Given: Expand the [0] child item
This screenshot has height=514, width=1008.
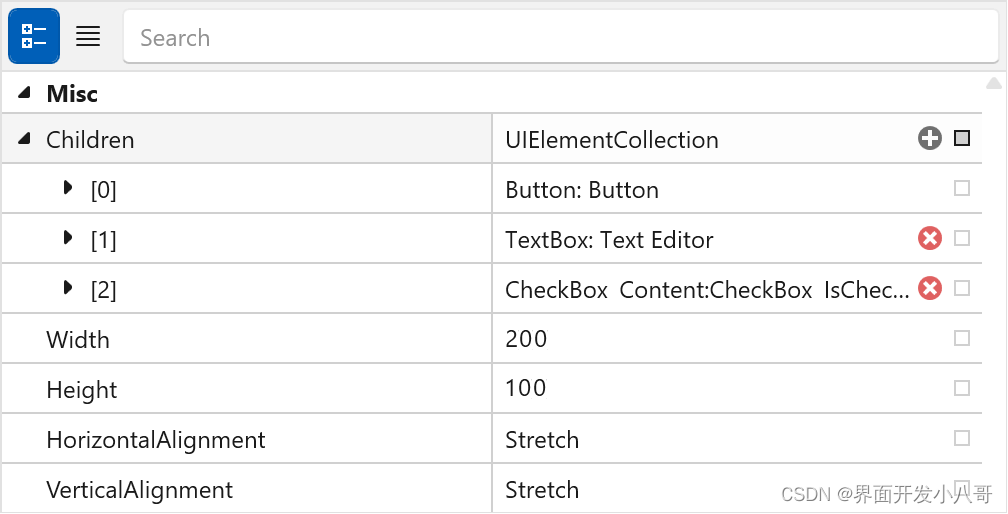Looking at the screenshot, I should click(x=68, y=188).
